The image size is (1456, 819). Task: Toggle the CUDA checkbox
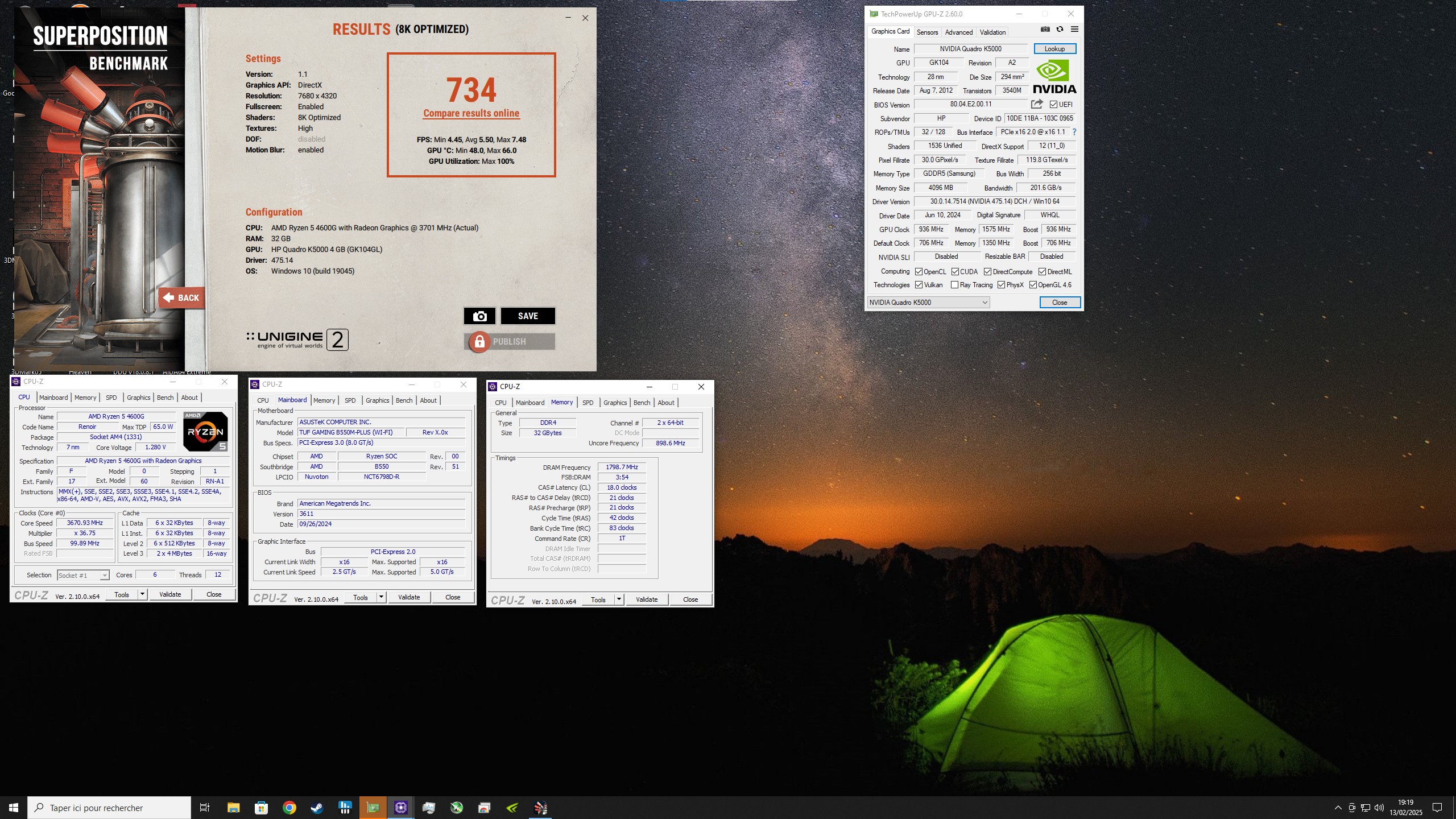click(955, 272)
